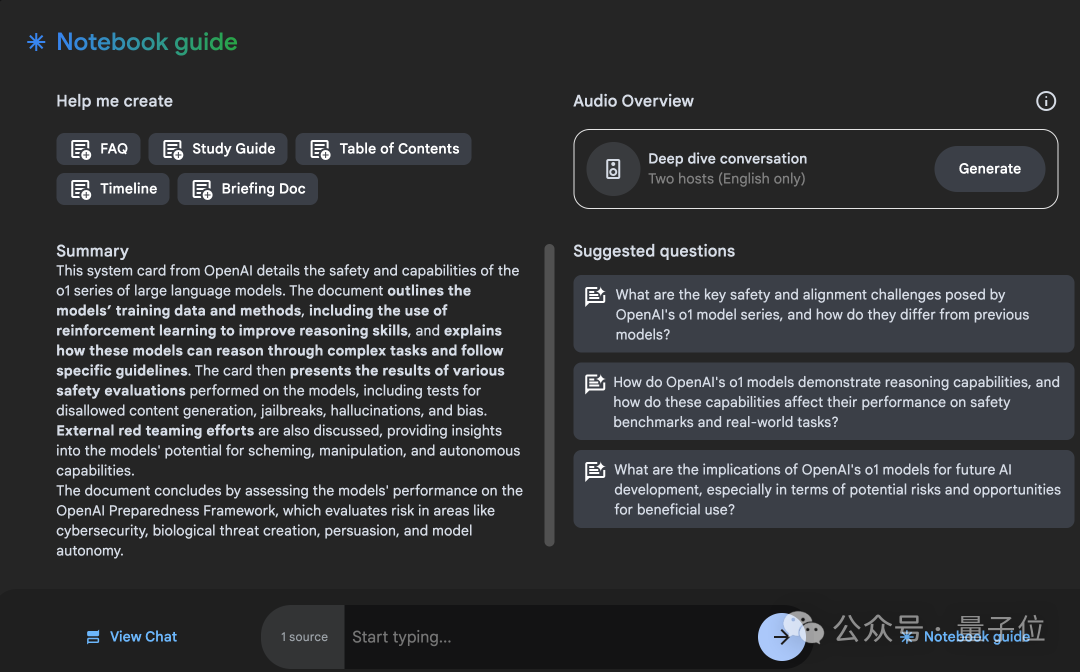Click the View Chat icon

click(93, 637)
